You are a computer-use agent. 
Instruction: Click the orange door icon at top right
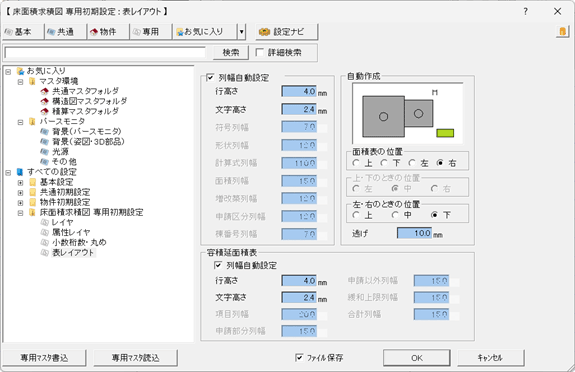[562, 32]
